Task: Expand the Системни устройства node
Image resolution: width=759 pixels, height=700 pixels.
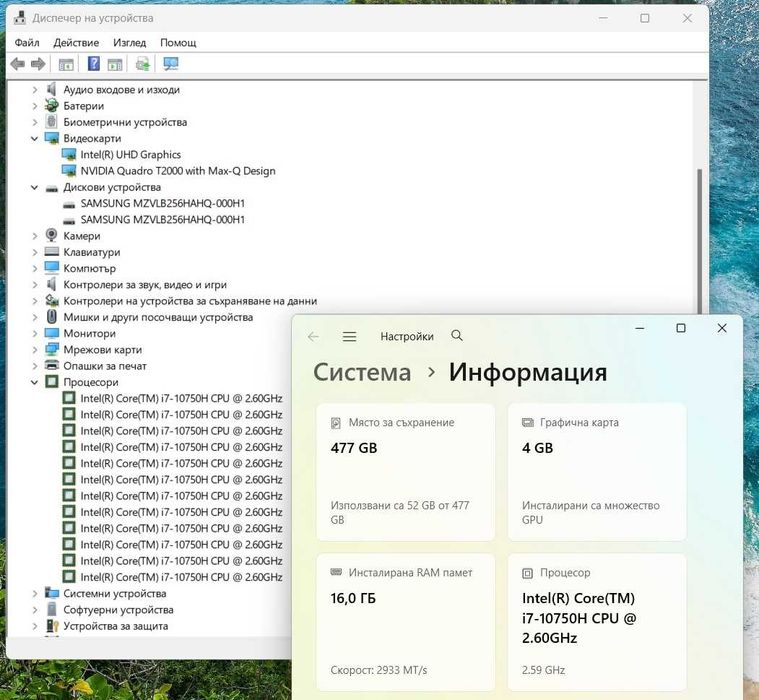Action: [34, 593]
